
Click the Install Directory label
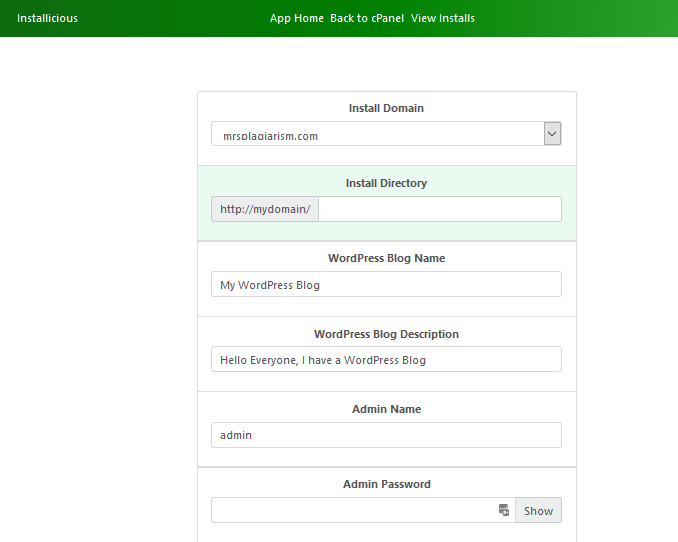coord(386,183)
